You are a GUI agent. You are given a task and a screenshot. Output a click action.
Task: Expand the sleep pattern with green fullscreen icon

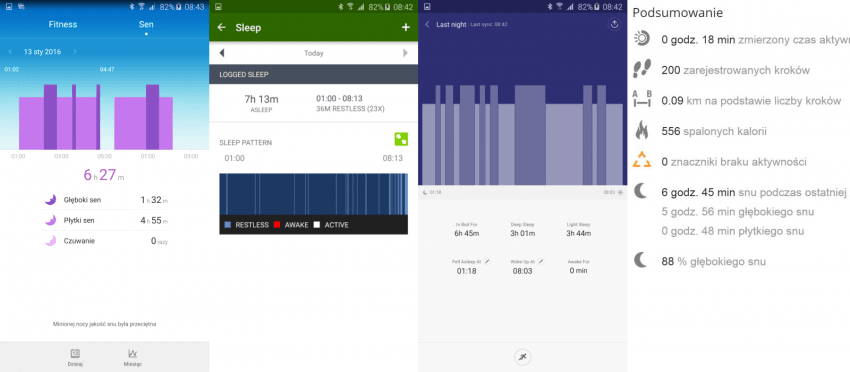pos(401,139)
